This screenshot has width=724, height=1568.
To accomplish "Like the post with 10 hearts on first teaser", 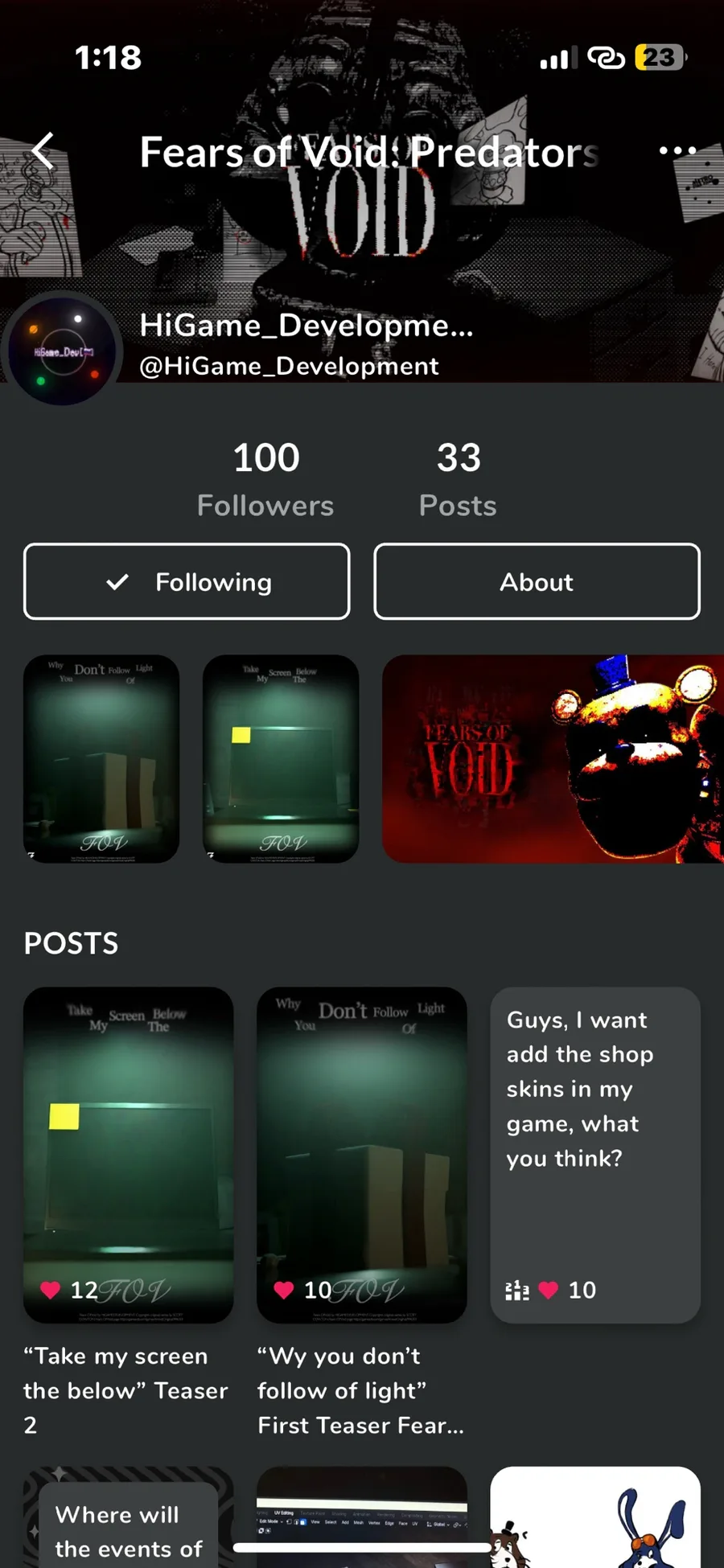I will tap(283, 1290).
